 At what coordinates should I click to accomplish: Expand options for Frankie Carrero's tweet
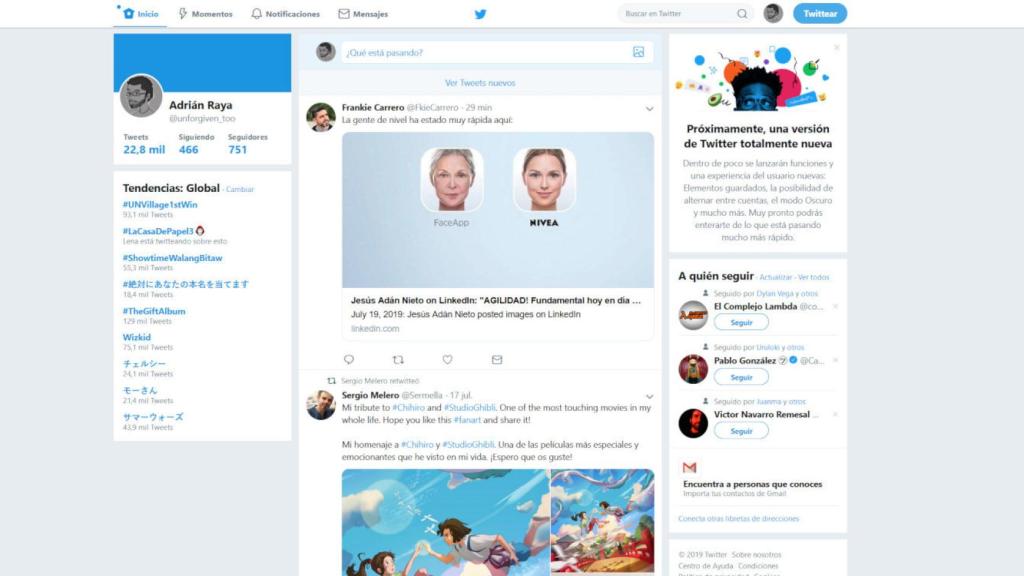click(x=649, y=109)
